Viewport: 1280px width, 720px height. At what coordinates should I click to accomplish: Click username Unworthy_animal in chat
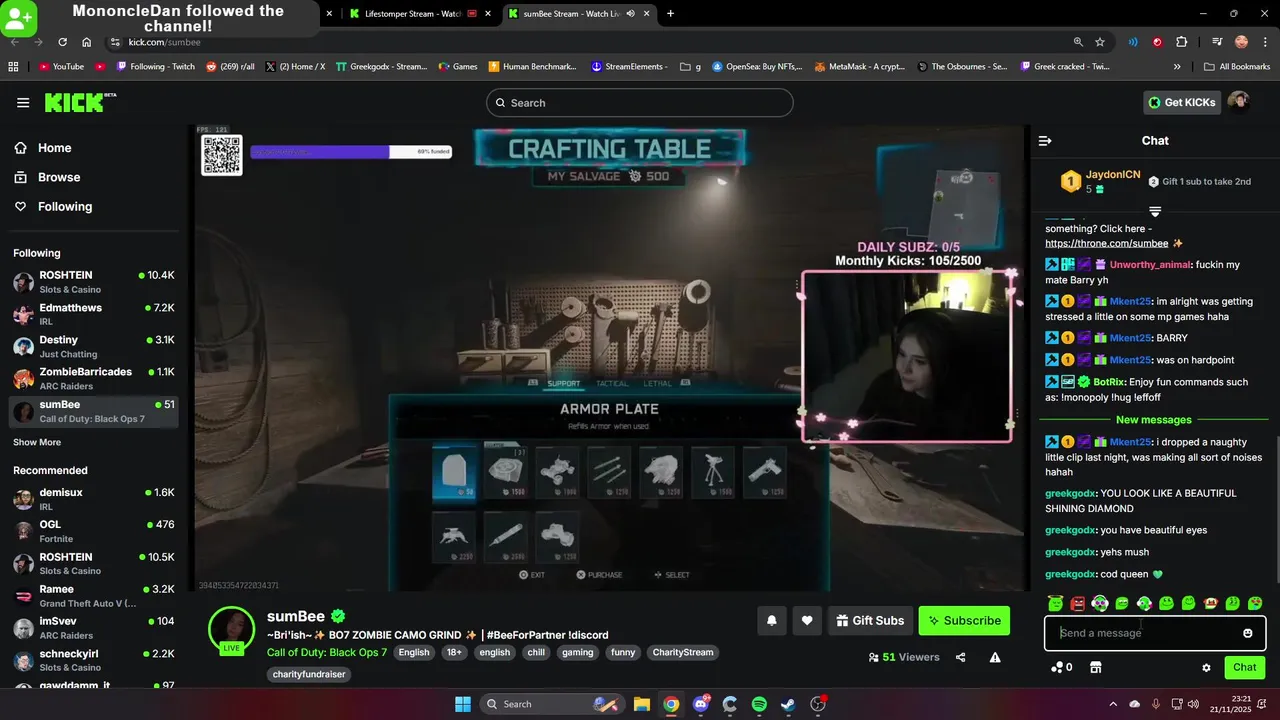(x=1150, y=265)
